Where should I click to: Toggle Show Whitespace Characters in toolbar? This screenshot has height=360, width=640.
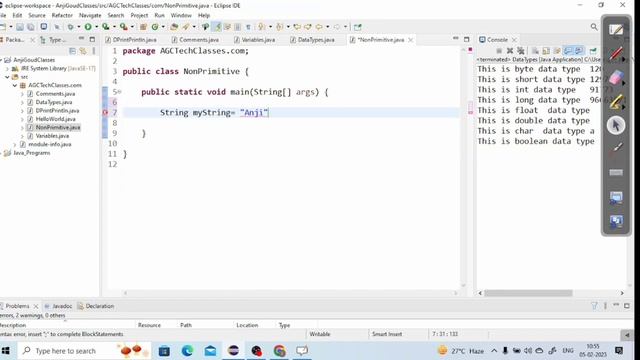(248, 27)
